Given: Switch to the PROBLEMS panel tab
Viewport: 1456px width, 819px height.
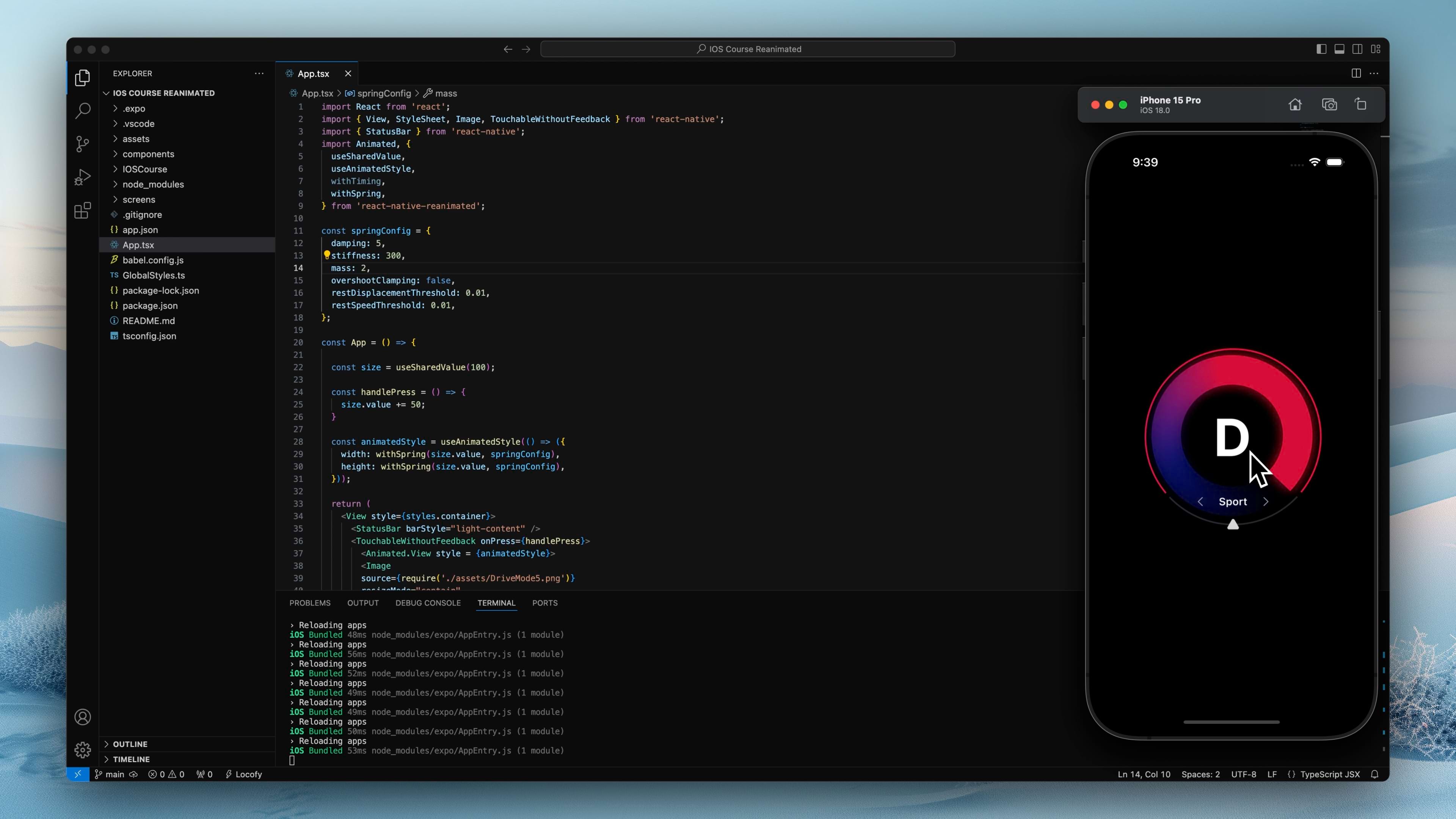Looking at the screenshot, I should click(310, 603).
